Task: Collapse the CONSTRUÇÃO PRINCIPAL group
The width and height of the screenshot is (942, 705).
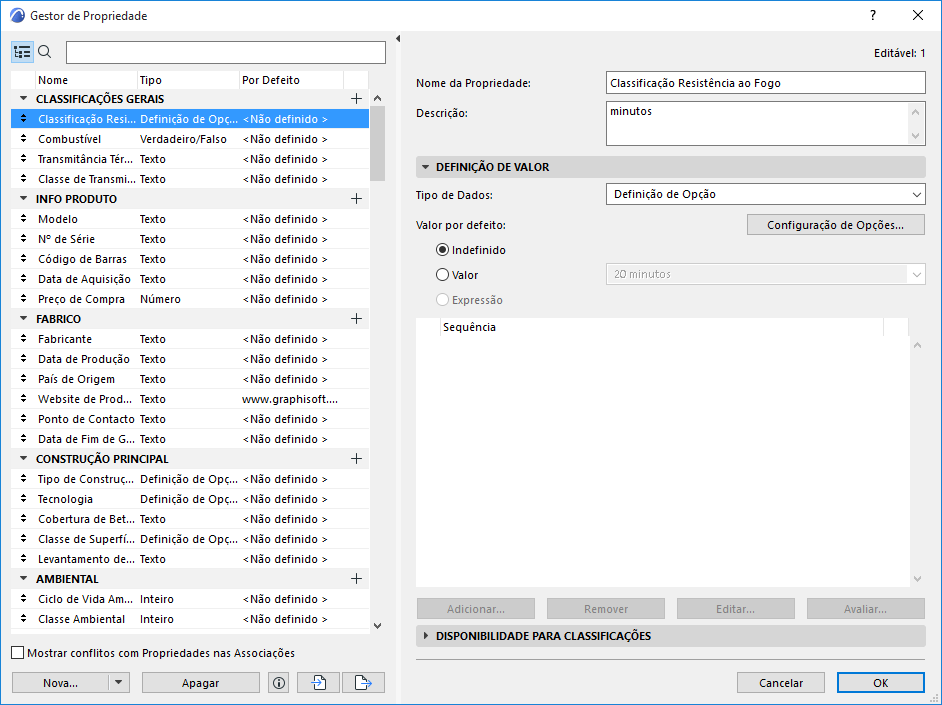Action: [x=23, y=459]
